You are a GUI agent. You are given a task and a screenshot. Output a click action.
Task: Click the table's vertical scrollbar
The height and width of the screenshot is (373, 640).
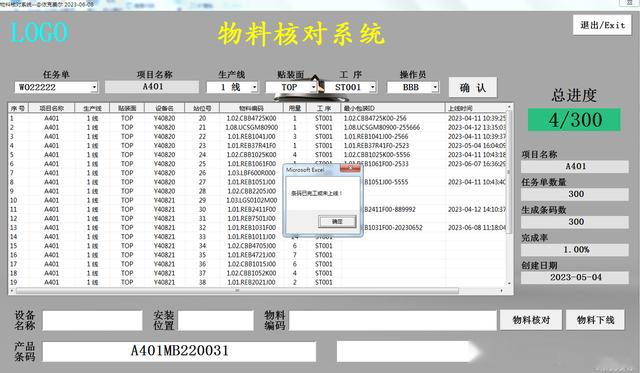pos(509,171)
